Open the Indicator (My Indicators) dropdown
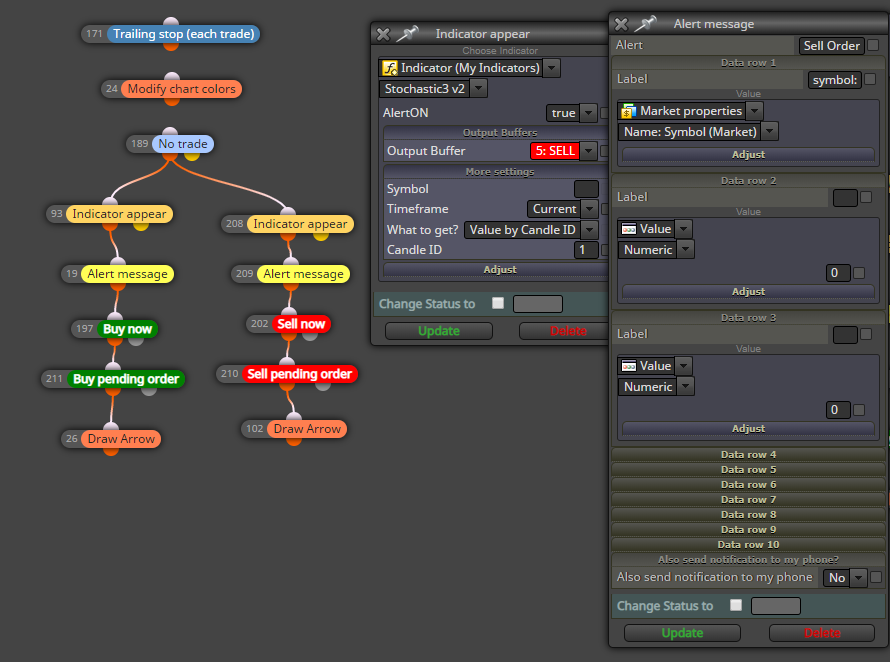This screenshot has height=662, width=890. (551, 68)
